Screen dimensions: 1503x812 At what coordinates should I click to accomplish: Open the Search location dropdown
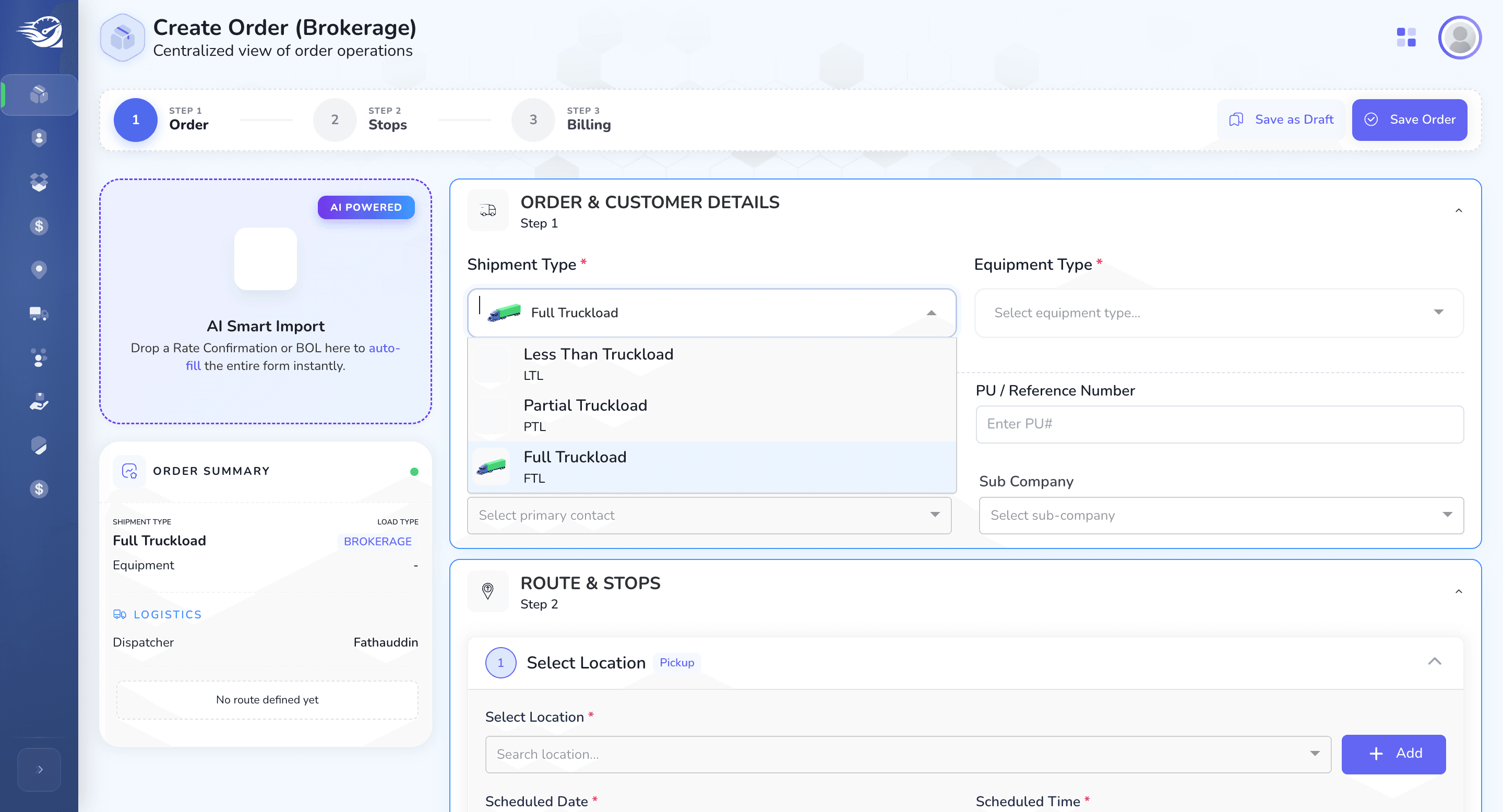pos(908,754)
